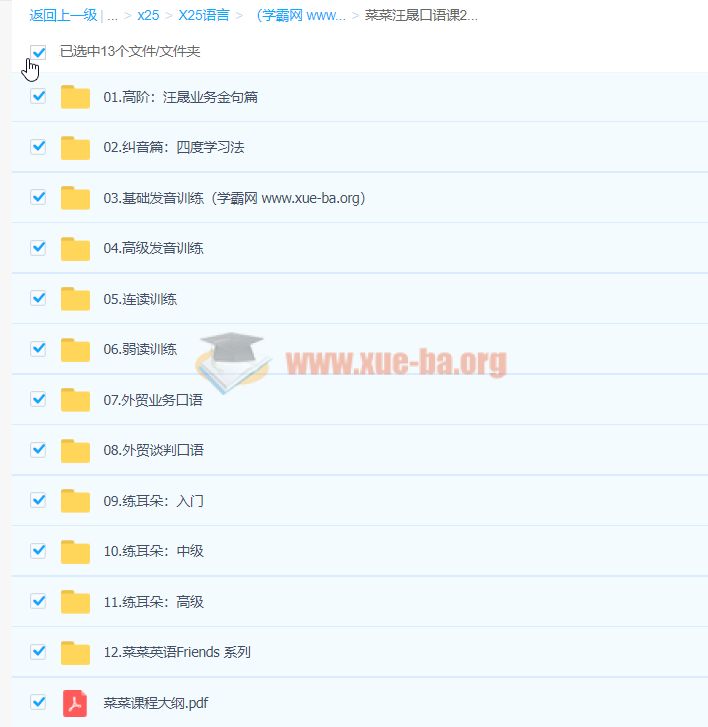The image size is (708, 727).
Task: Go back via 返回上一级 link
Action: click(63, 16)
